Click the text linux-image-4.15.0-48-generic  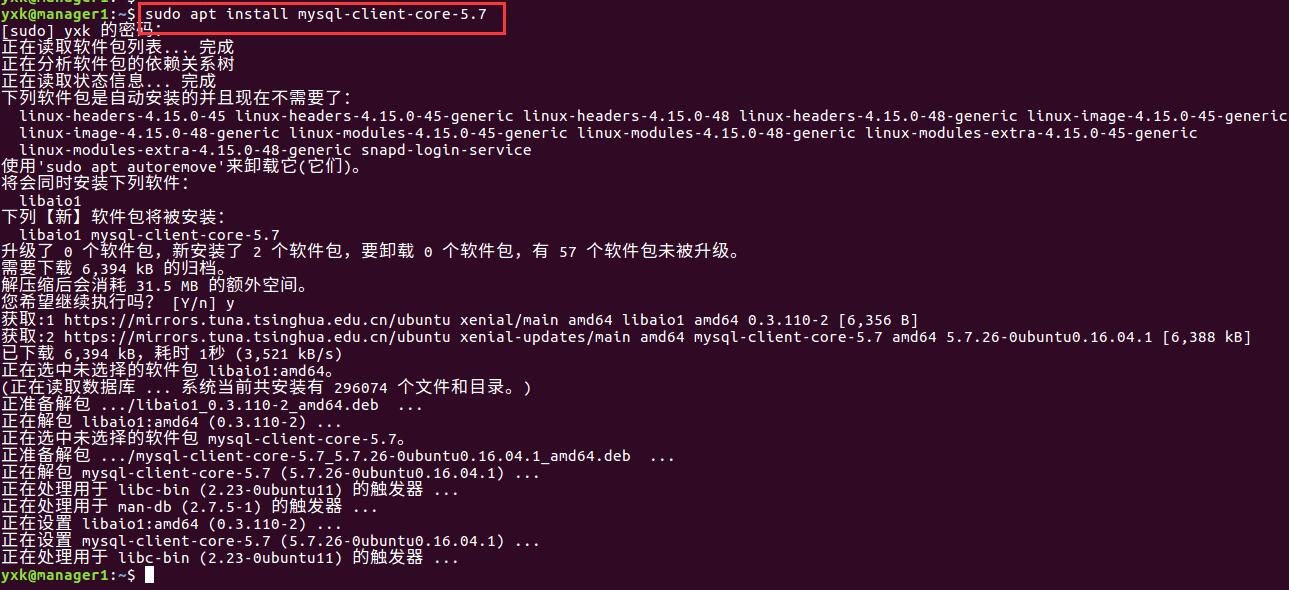(x=149, y=133)
